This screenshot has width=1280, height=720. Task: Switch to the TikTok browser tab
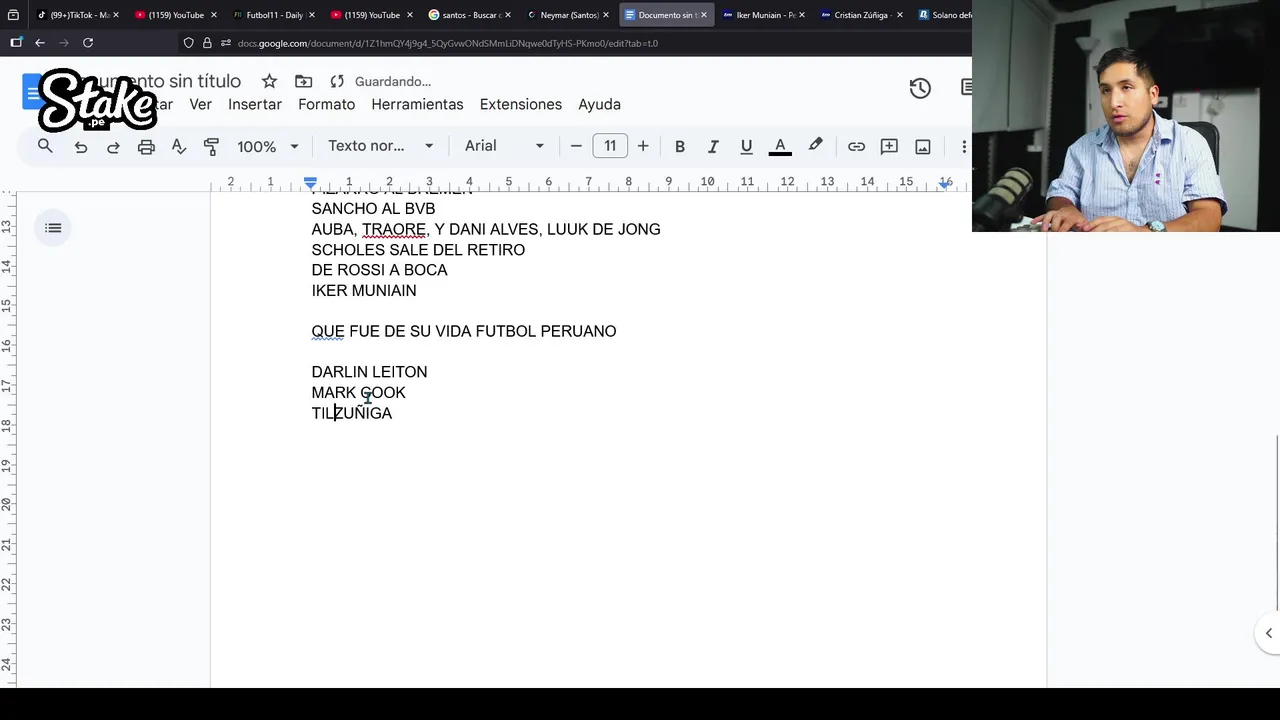pos(78,15)
